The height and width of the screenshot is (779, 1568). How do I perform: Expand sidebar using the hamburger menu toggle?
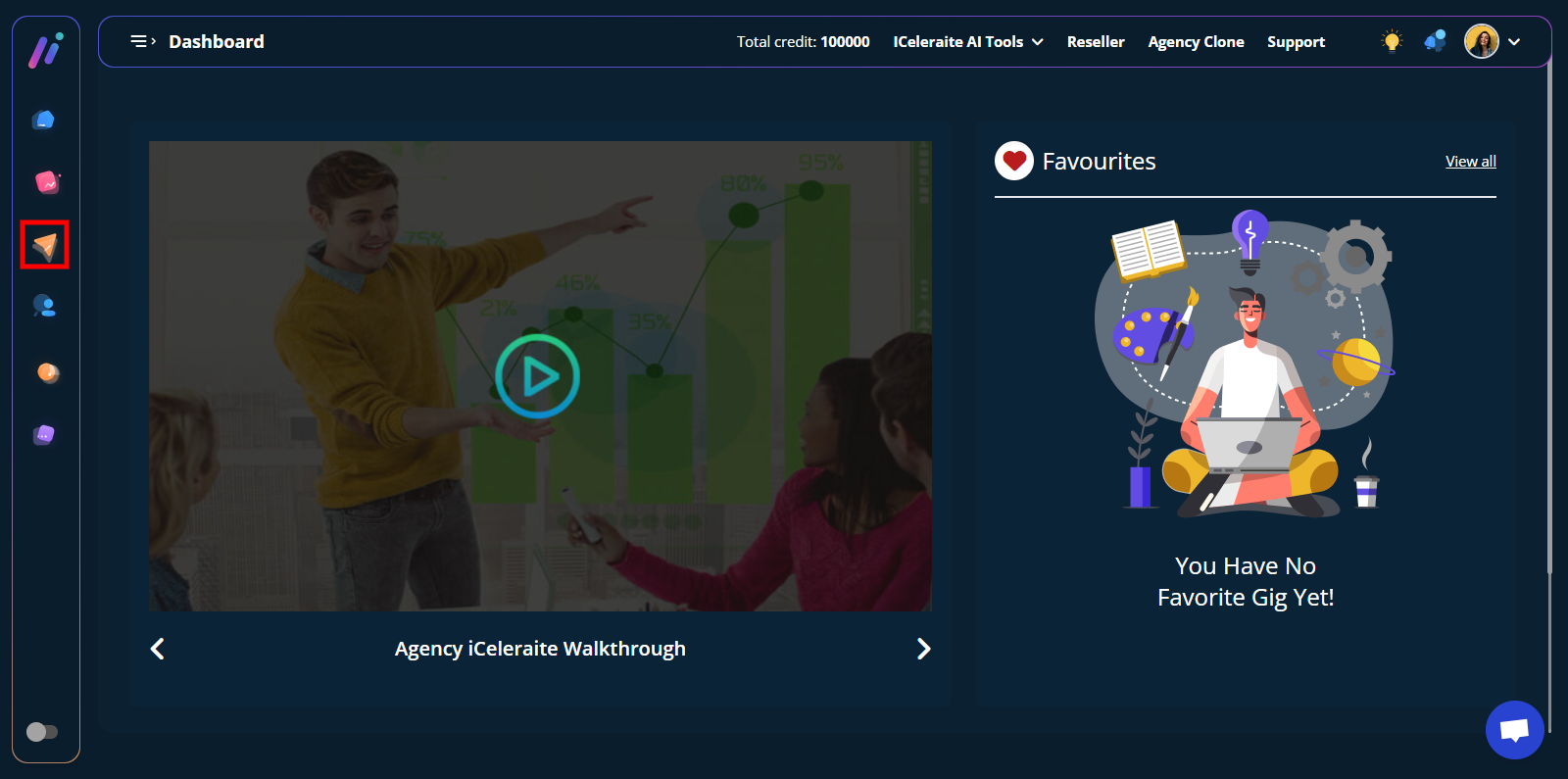(x=143, y=41)
